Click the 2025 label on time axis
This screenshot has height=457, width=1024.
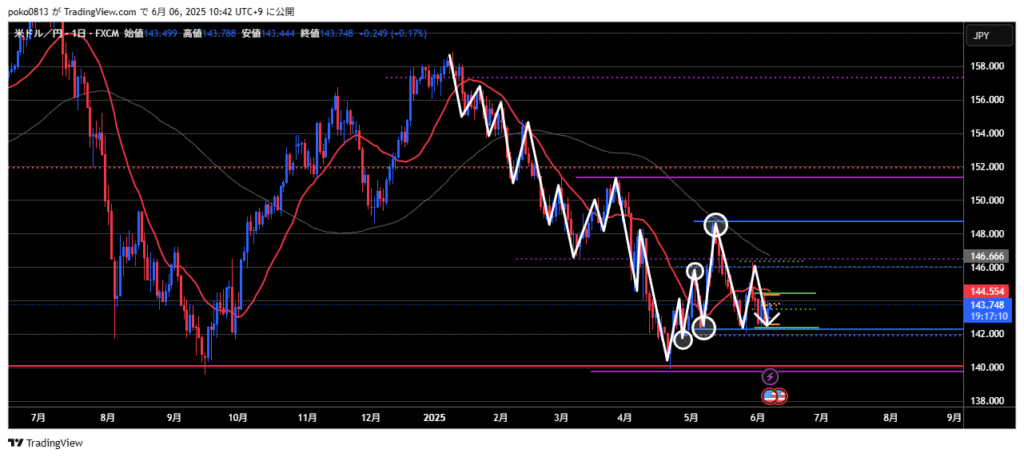pos(433,417)
